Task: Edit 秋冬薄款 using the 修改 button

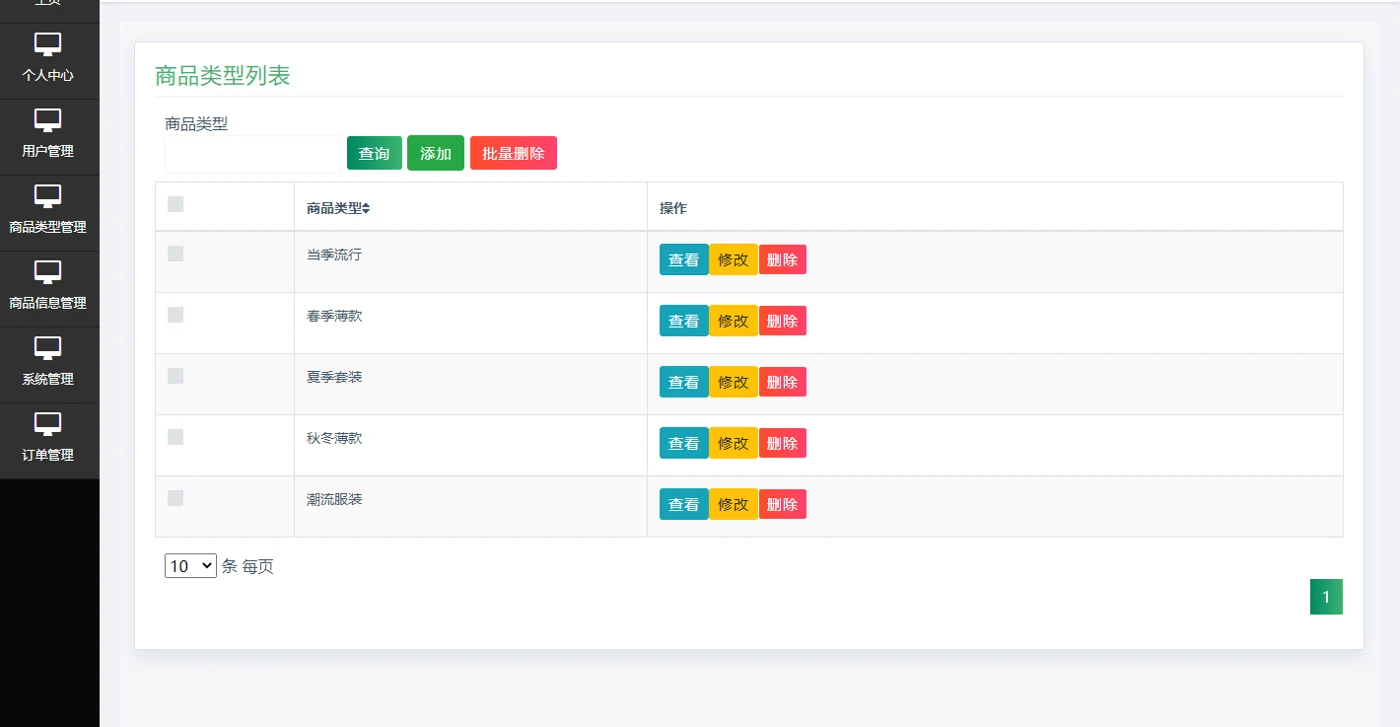Action: coord(733,443)
